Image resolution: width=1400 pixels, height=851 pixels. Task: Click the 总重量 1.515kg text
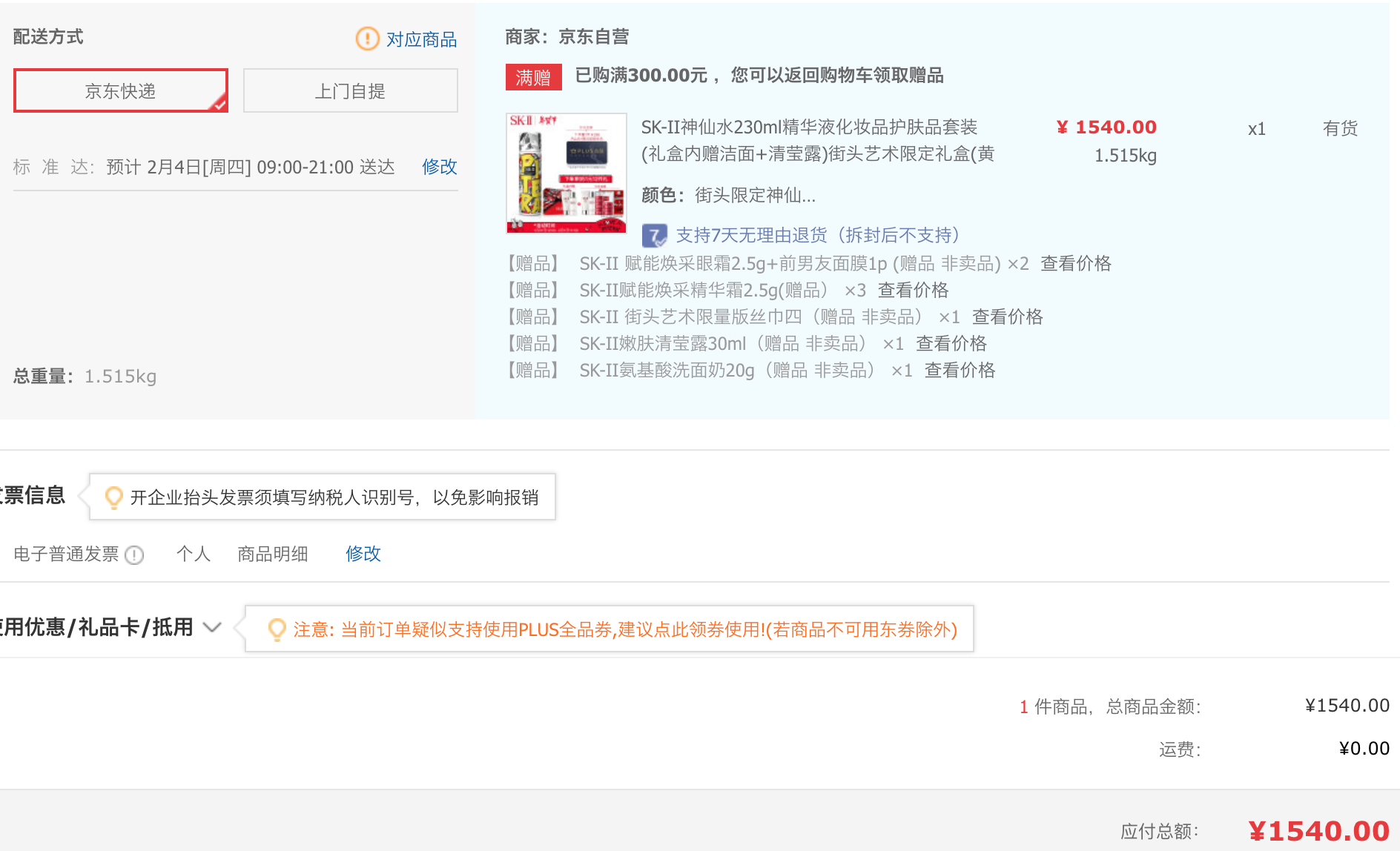pyautogui.click(x=85, y=376)
